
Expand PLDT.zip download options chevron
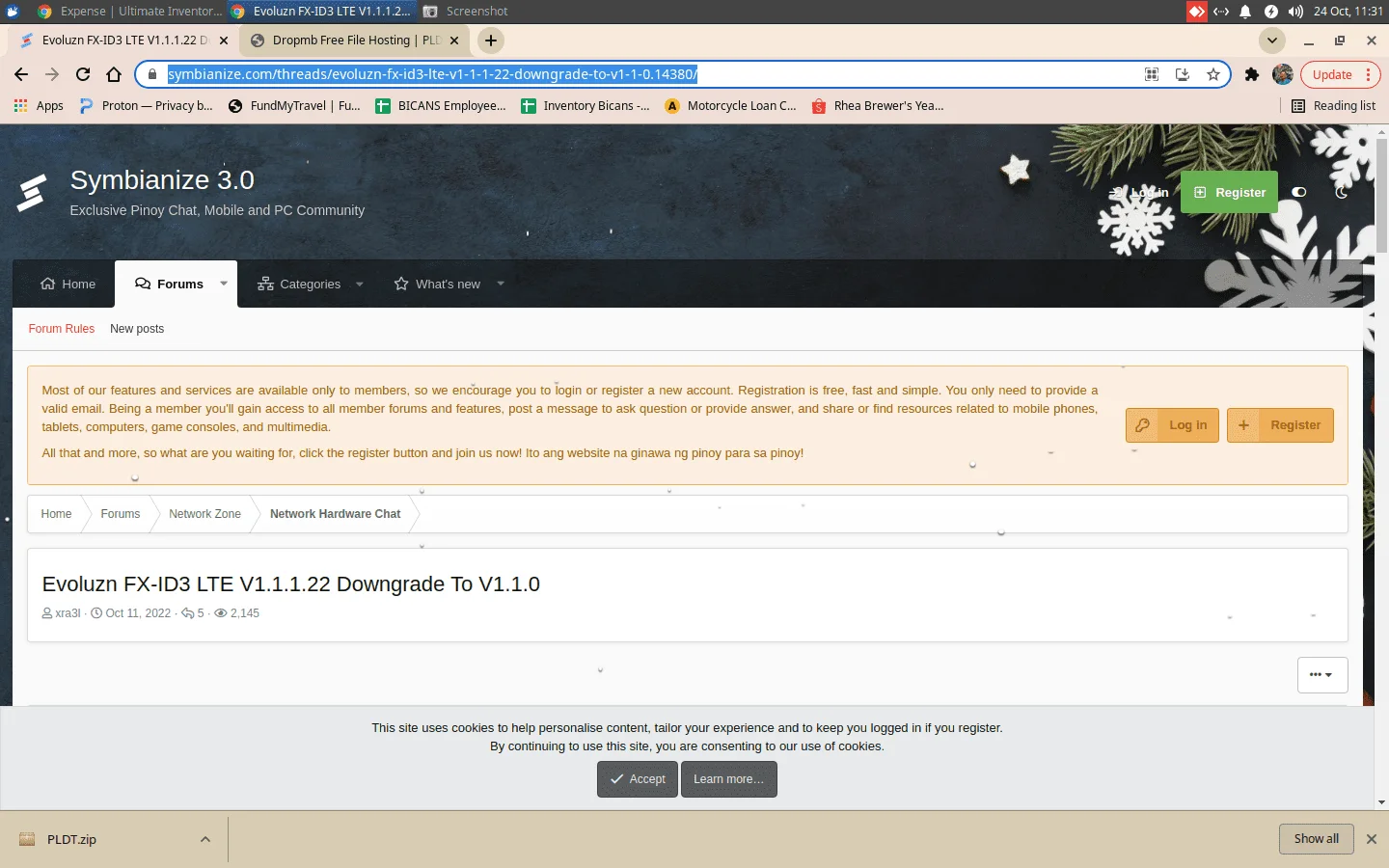tap(205, 839)
